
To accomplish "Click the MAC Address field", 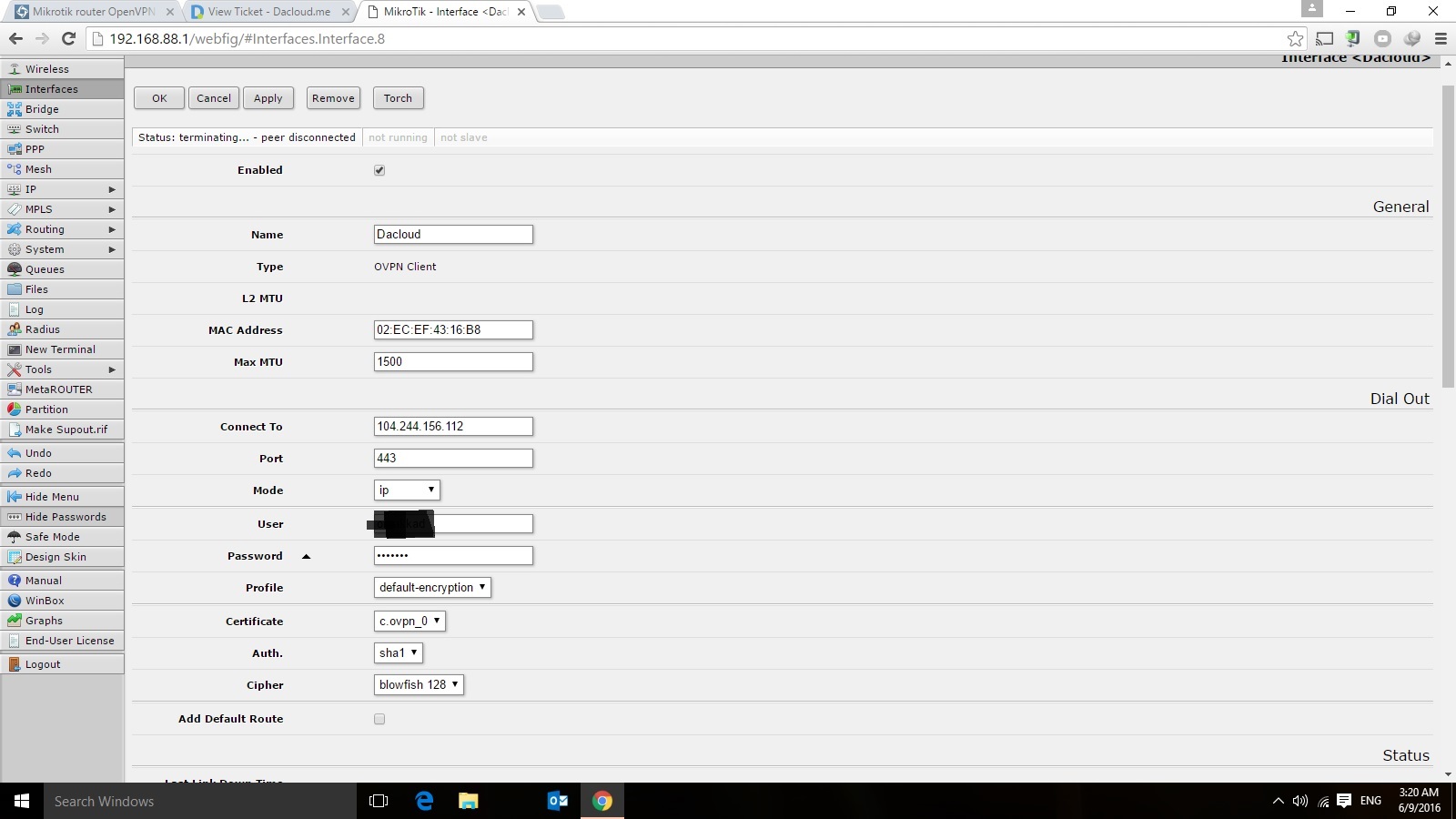I will tap(453, 330).
